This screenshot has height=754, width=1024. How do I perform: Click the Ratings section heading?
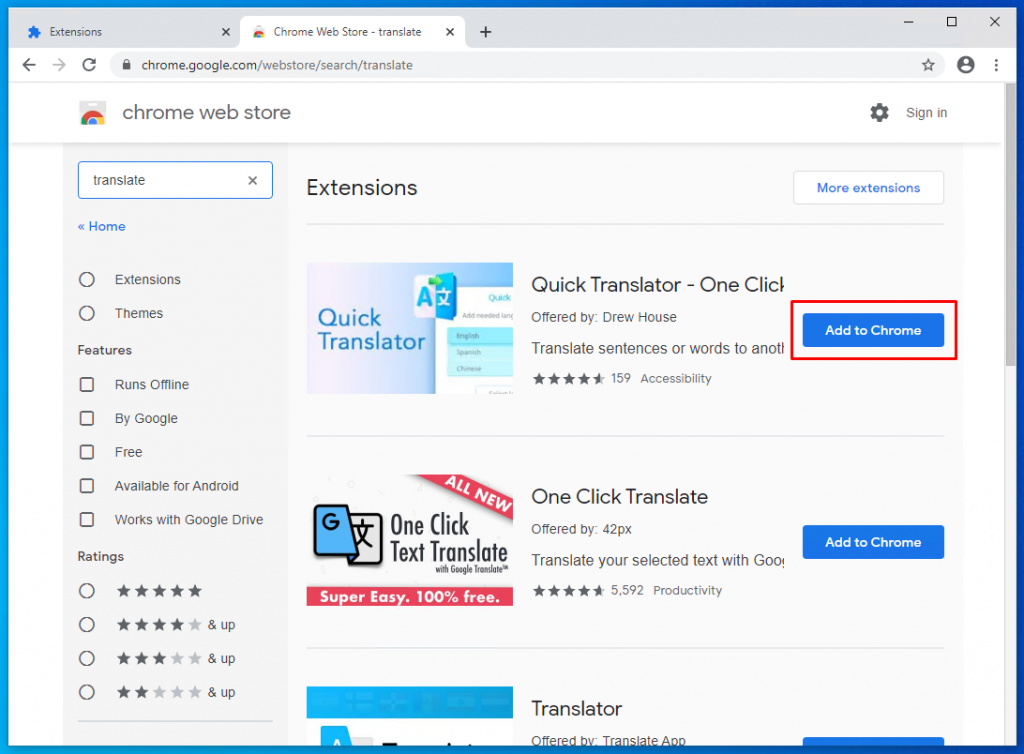(101, 557)
